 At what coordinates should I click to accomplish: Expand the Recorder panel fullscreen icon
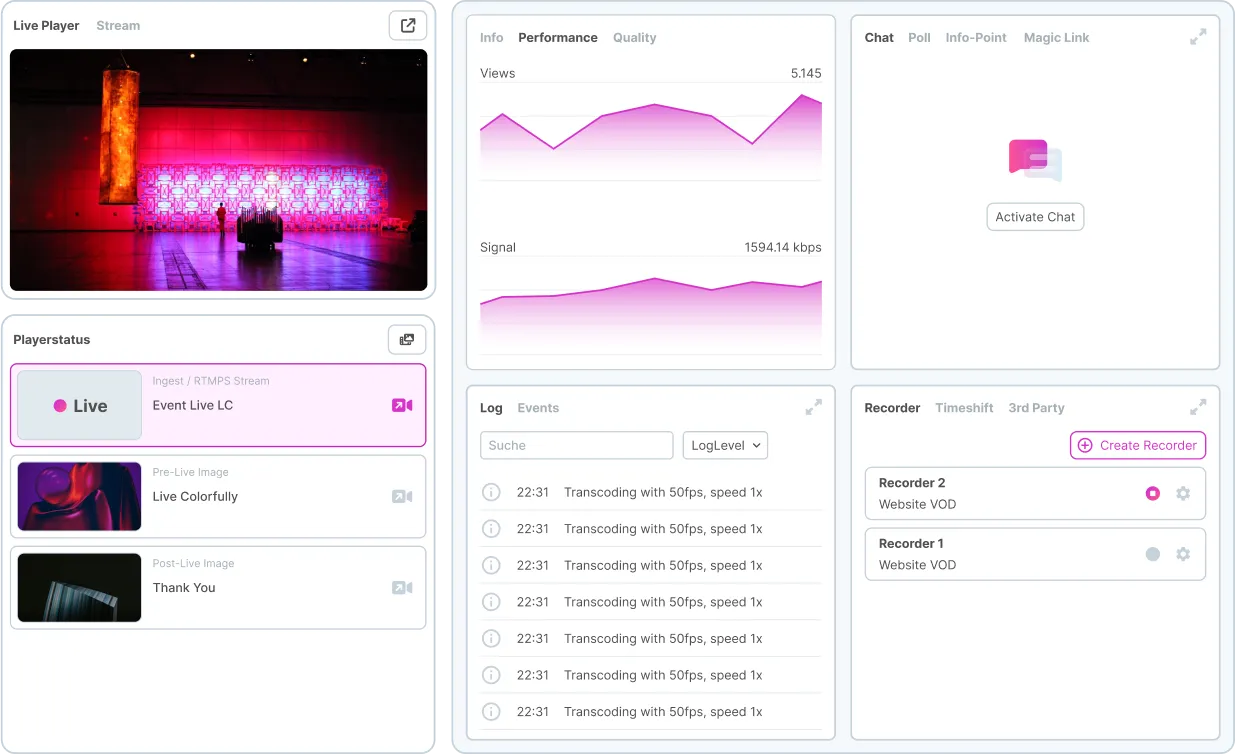pyautogui.click(x=1198, y=407)
